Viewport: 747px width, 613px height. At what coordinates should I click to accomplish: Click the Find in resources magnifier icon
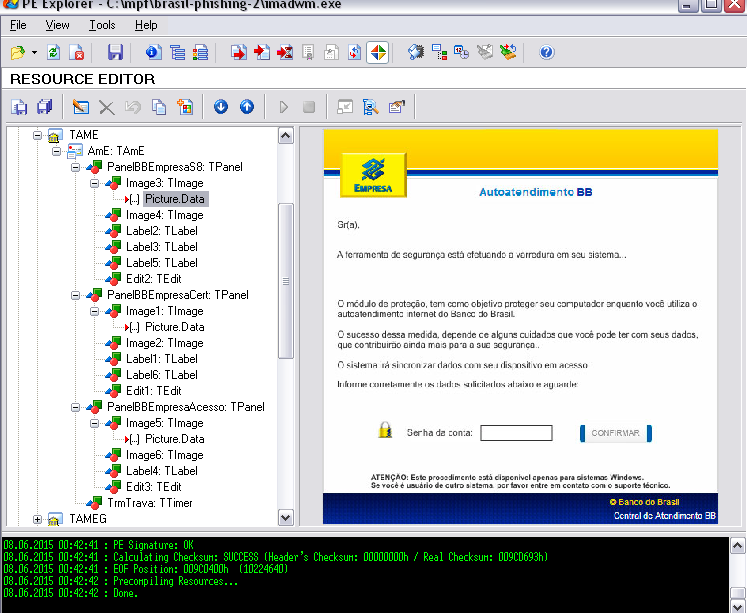tap(371, 107)
